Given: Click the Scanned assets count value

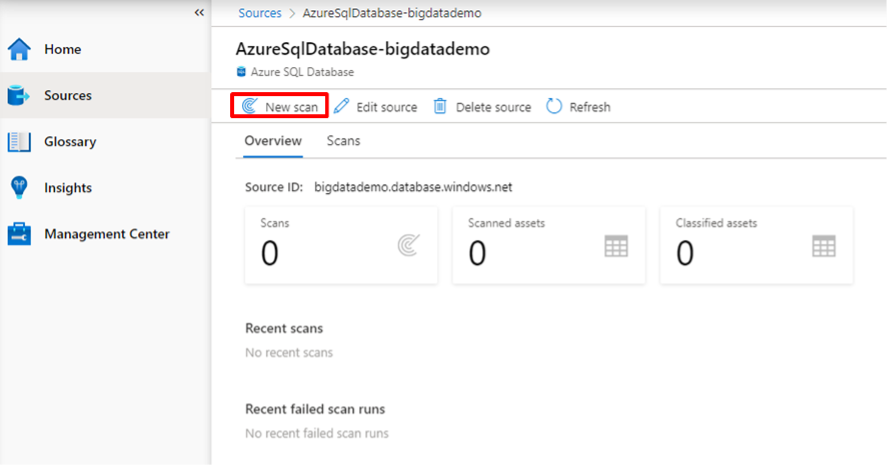Looking at the screenshot, I should 477,253.
